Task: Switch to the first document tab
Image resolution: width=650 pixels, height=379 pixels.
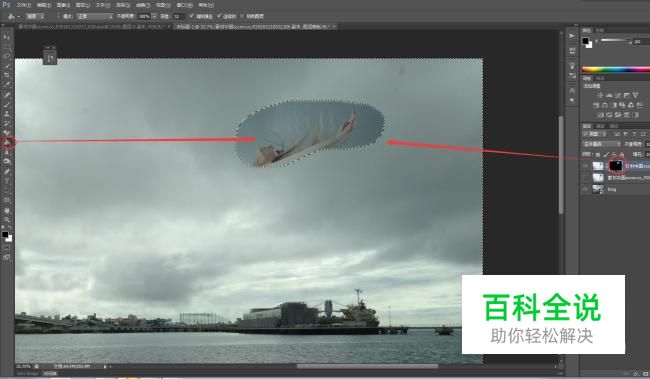Action: click(93, 27)
